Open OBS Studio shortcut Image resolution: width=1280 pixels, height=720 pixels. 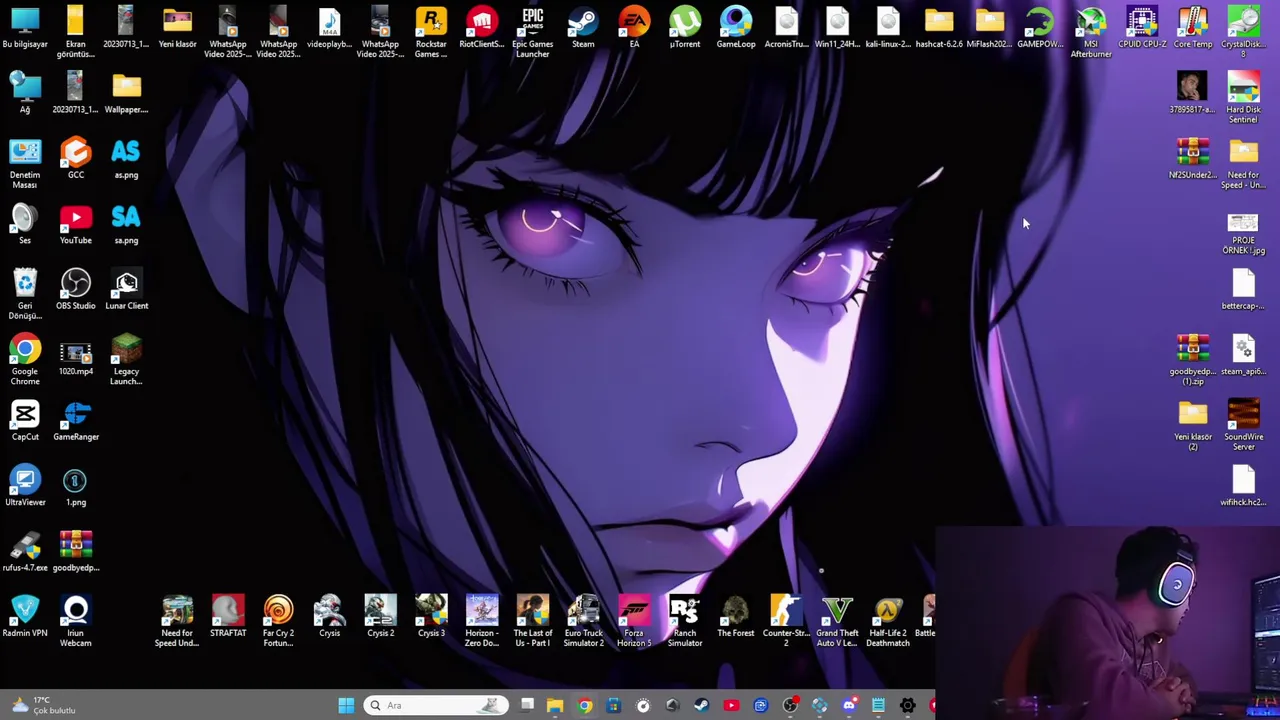[76, 290]
